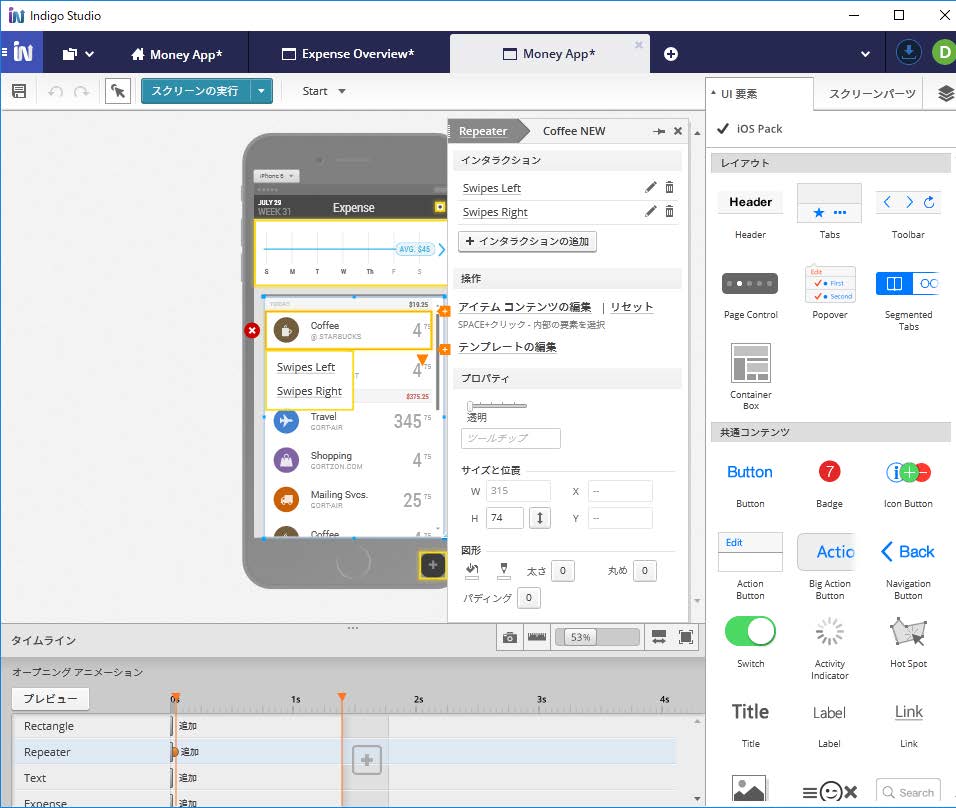
Task: Click the camera snapshot icon in the timeline
Action: pos(510,637)
